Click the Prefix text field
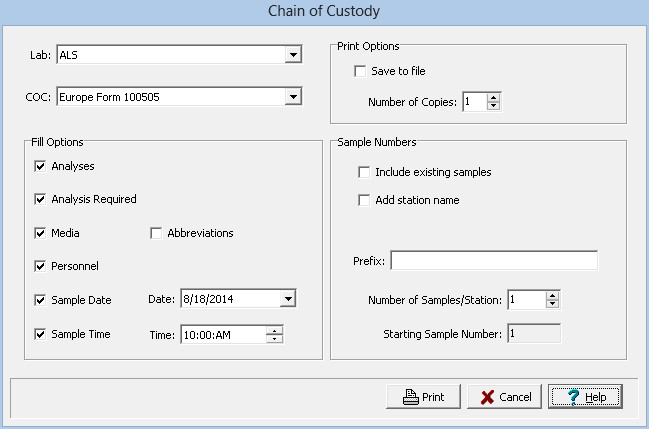This screenshot has height=429, width=649. point(493,261)
